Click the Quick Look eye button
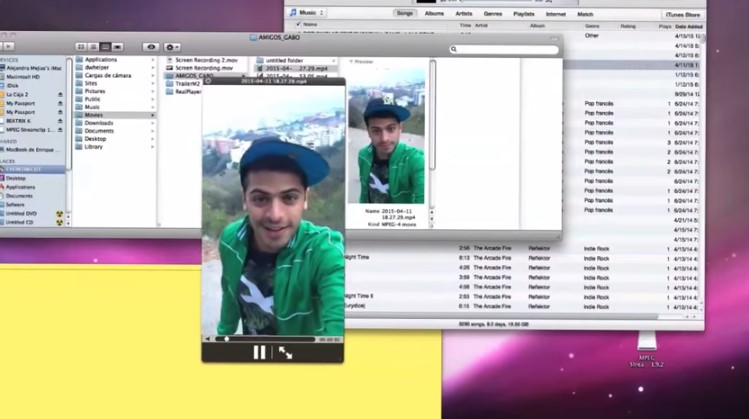 pos(150,47)
